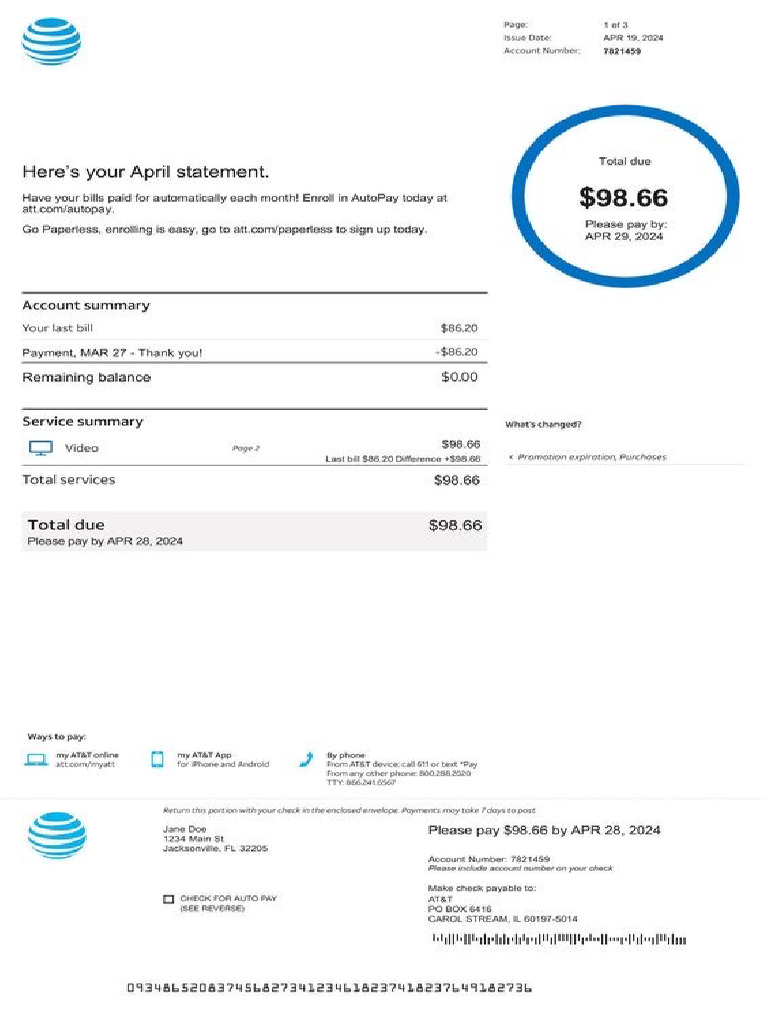
Task: Click the Service summary section heading
Action: pos(83,422)
